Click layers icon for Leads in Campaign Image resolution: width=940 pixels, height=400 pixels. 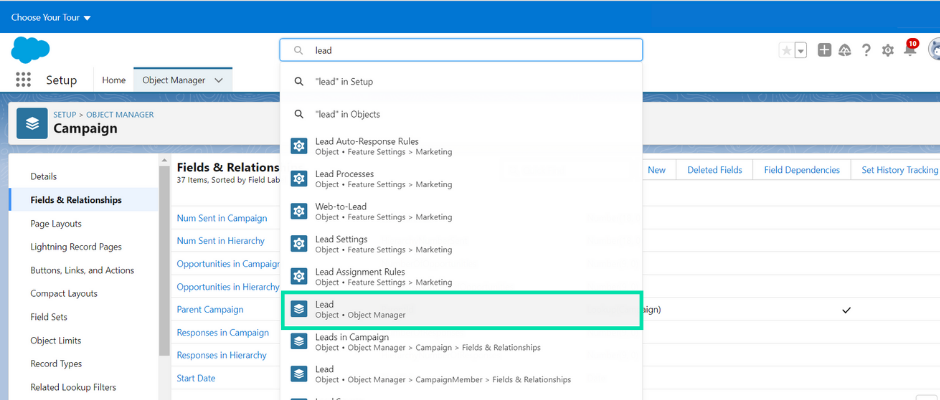pyautogui.click(x=299, y=342)
